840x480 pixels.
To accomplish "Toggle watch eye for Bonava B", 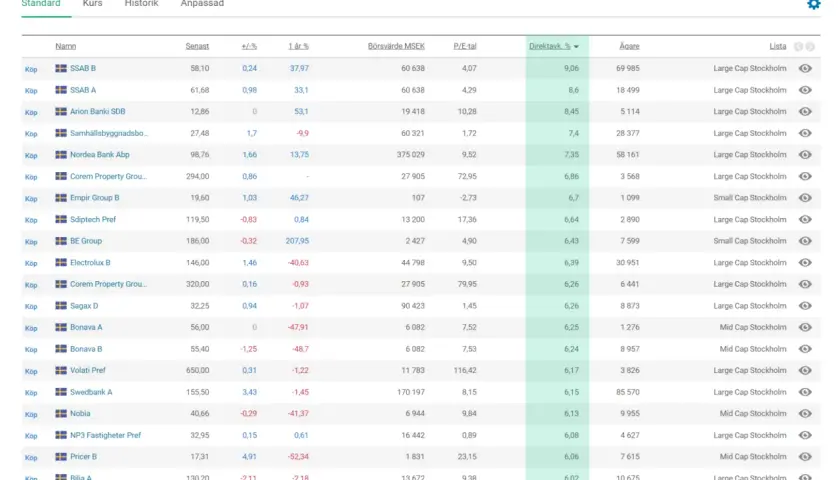I will pos(805,349).
